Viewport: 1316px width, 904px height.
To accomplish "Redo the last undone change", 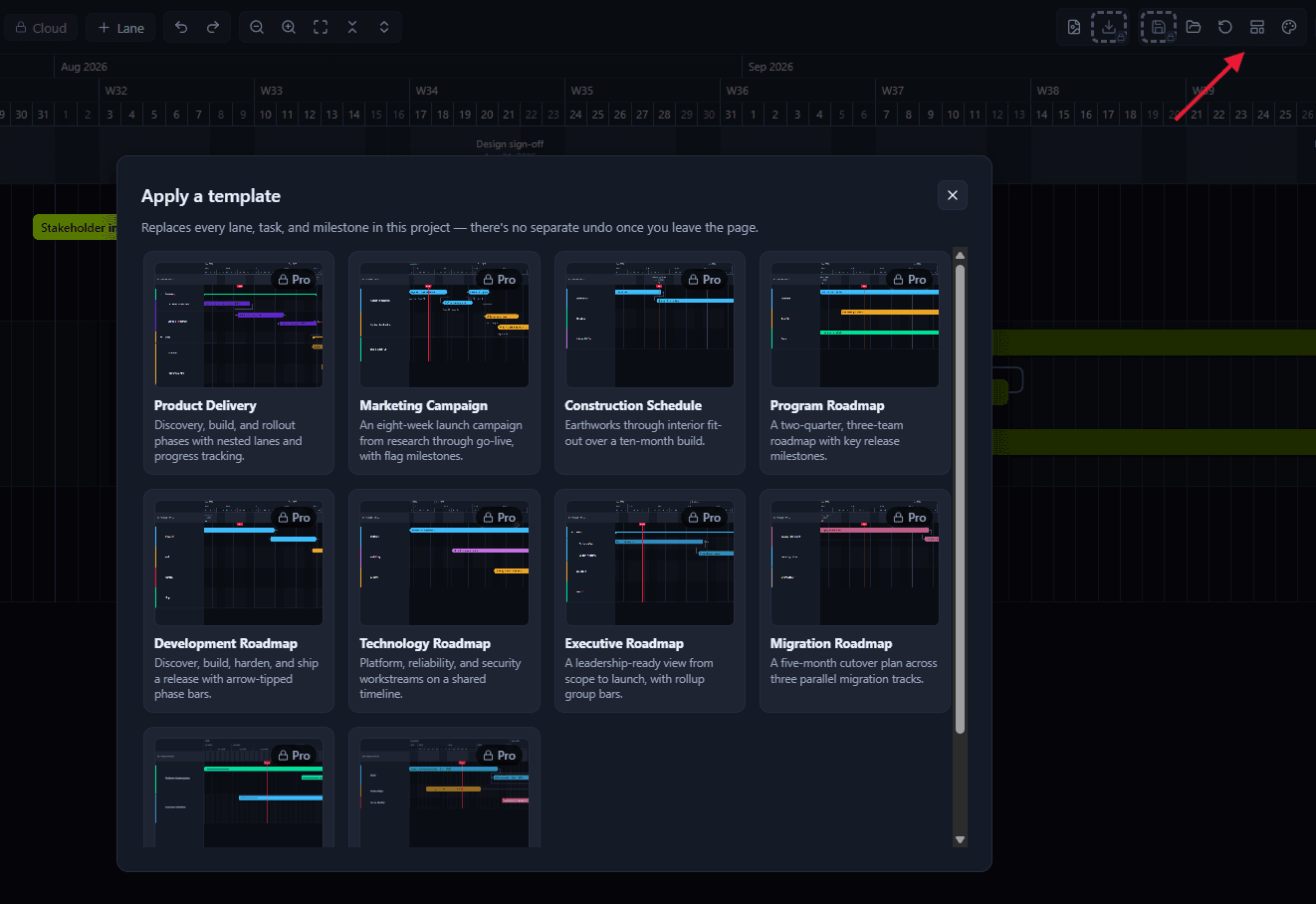I will click(213, 28).
